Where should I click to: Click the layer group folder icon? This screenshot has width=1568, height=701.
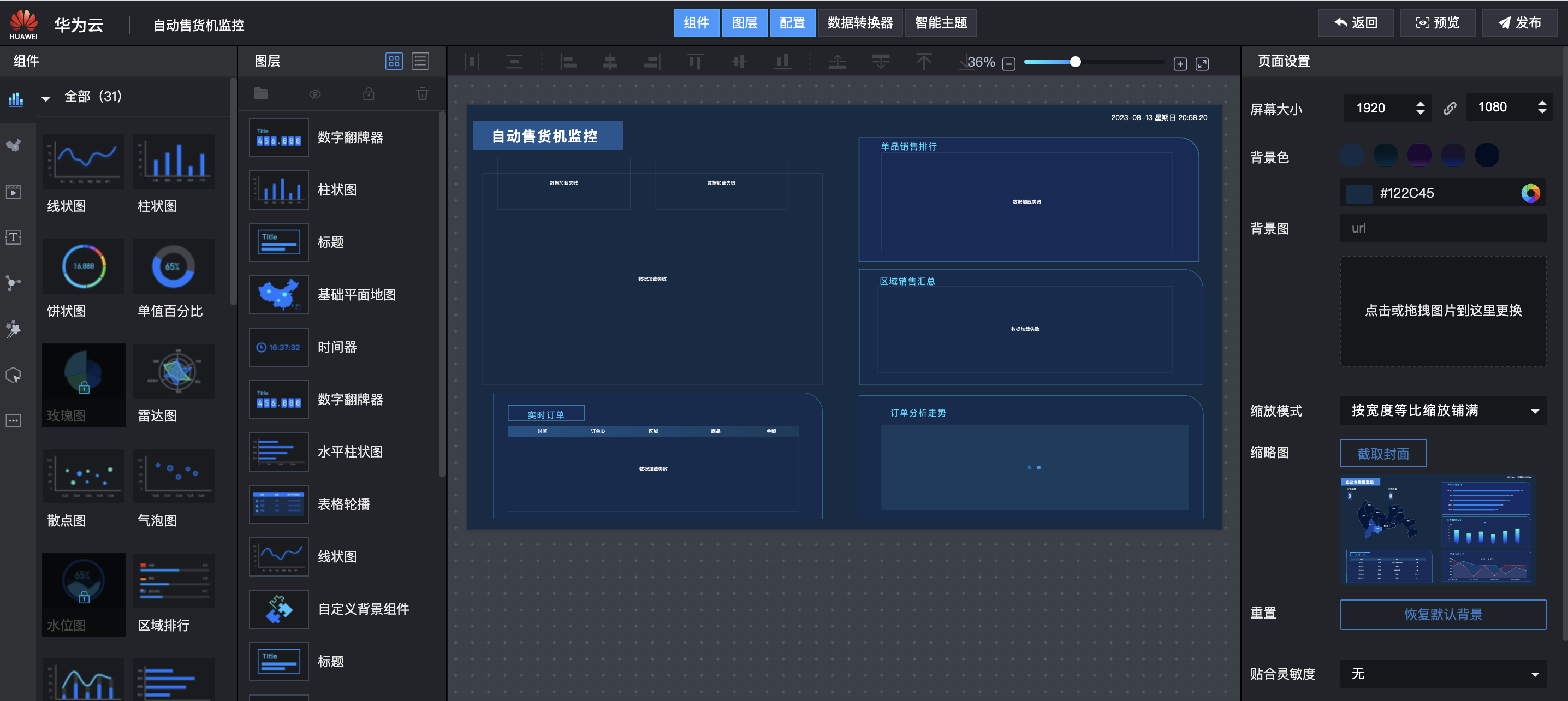point(261,94)
